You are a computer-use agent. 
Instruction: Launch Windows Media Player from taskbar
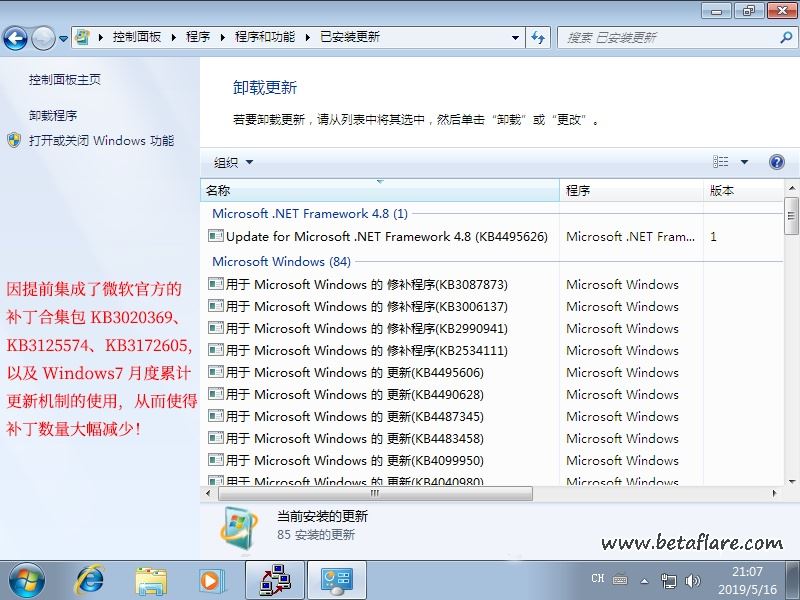[x=211, y=579]
